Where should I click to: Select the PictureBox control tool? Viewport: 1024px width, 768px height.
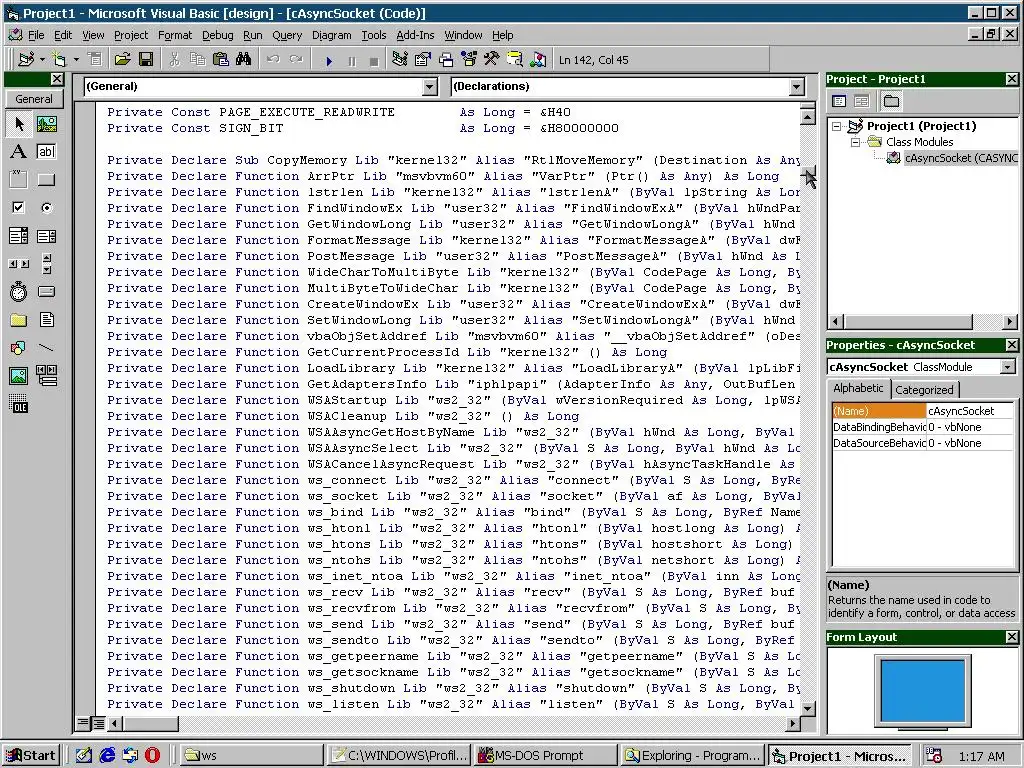tap(46, 123)
